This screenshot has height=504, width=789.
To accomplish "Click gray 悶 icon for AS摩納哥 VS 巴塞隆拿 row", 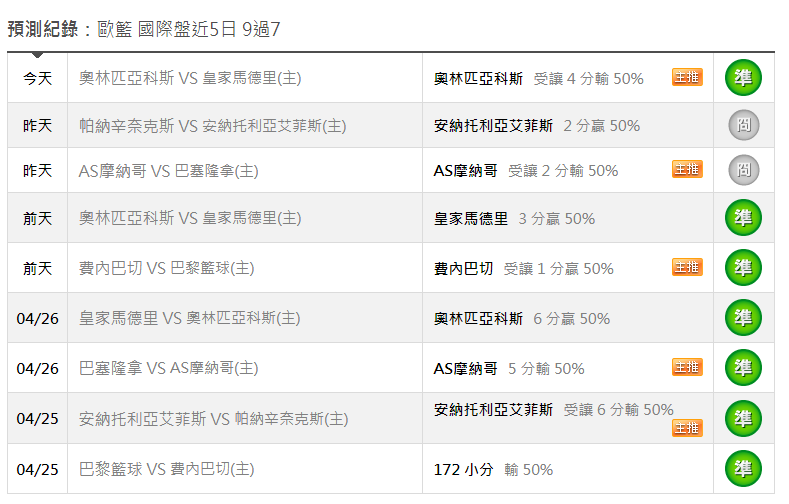I will click(743, 170).
